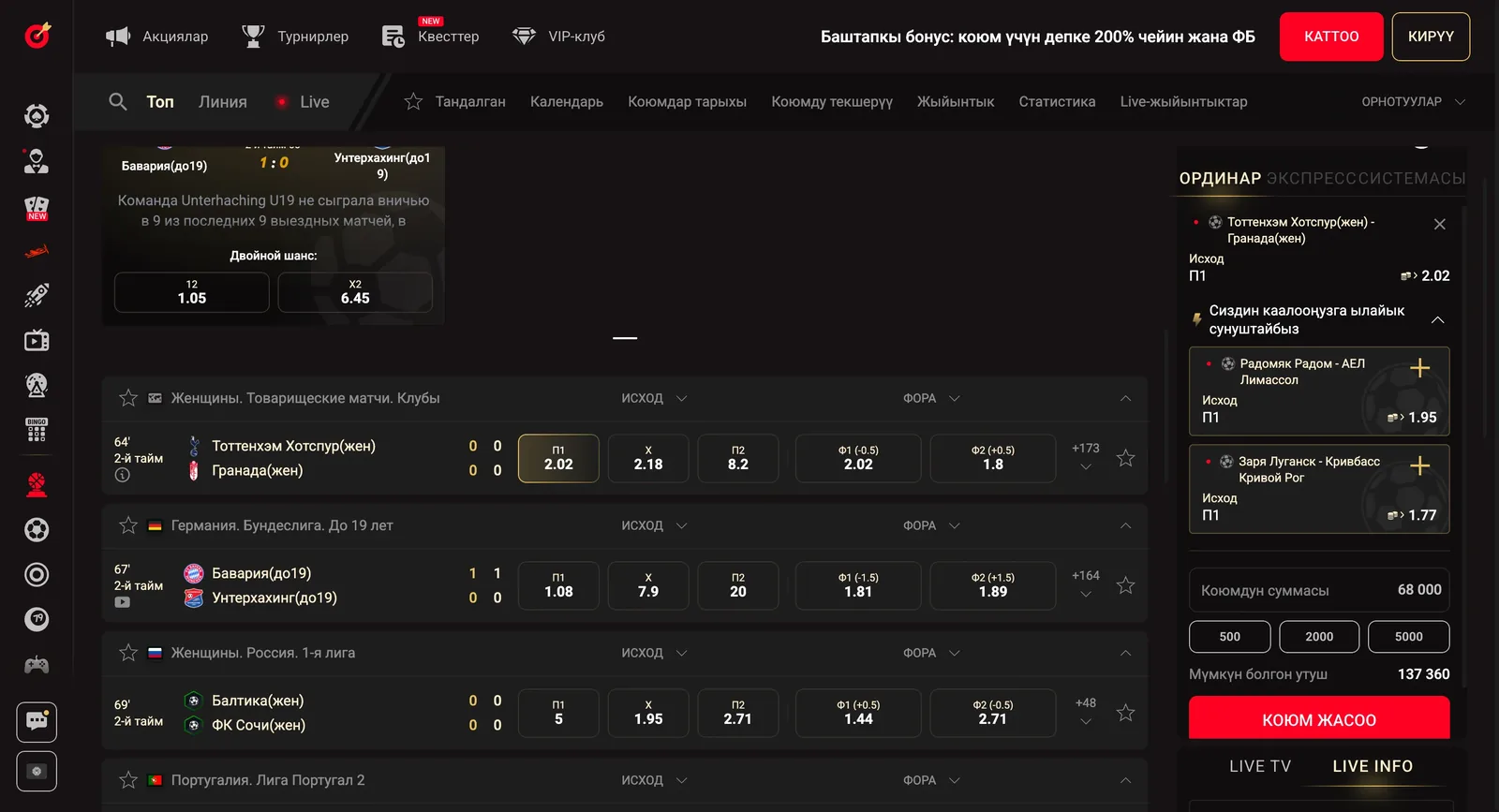Collapse the Женщины. Товарищеские матчи section
Image resolution: width=1499 pixels, height=812 pixels.
coord(1125,398)
